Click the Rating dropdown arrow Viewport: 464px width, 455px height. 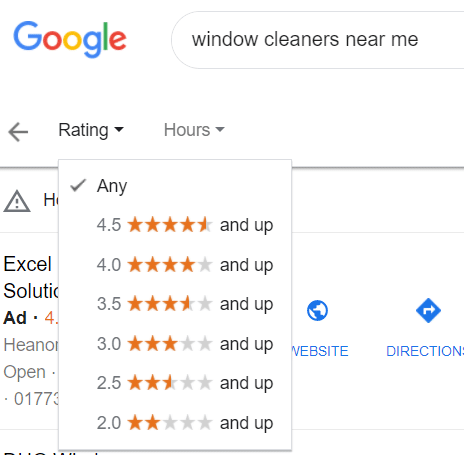pyautogui.click(x=119, y=129)
